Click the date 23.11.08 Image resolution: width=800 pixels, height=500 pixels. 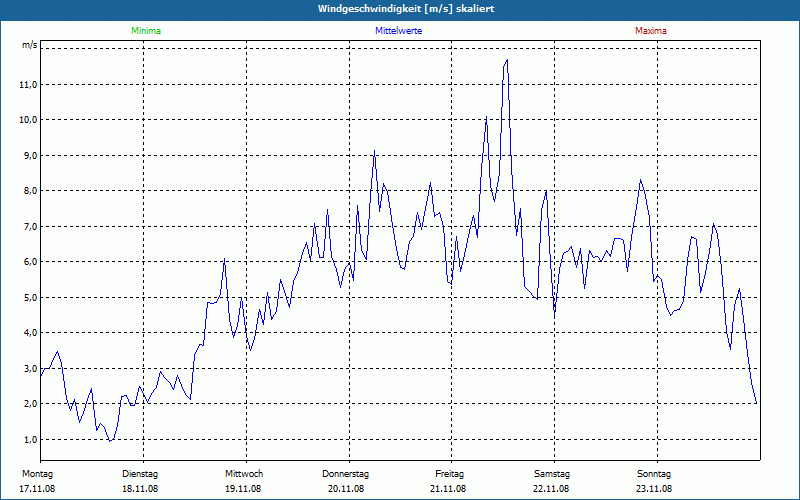[654, 489]
